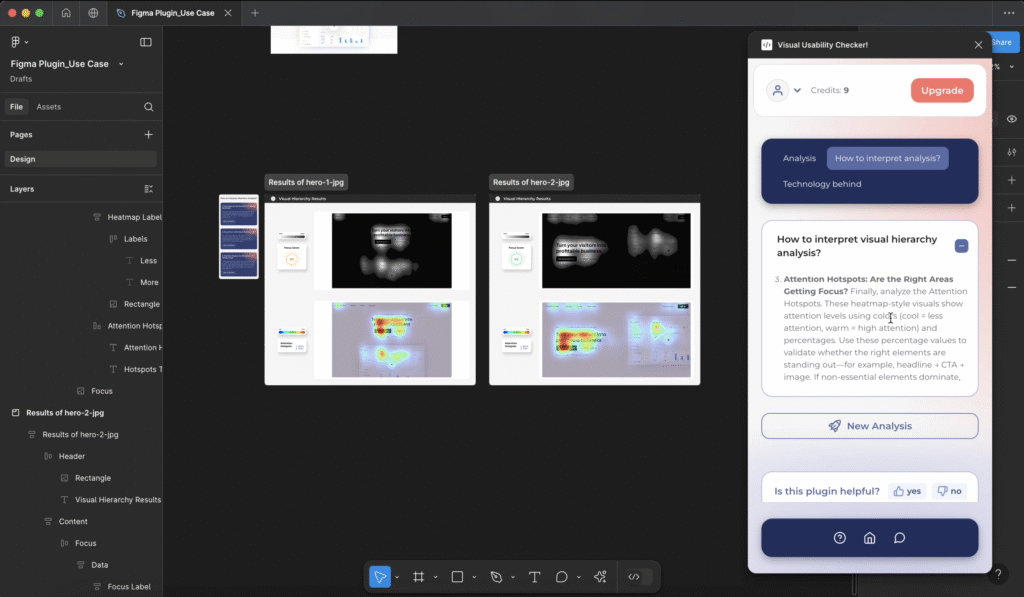Open the Home icon in title bar

[x=66, y=12]
